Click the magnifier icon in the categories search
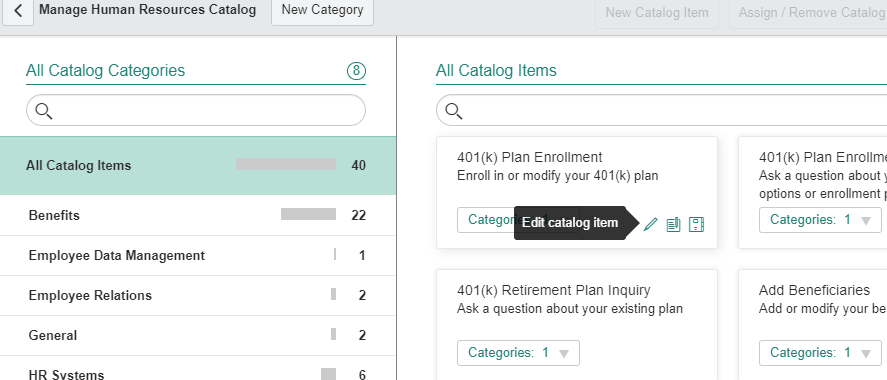This screenshot has height=380, width=887. [x=44, y=111]
